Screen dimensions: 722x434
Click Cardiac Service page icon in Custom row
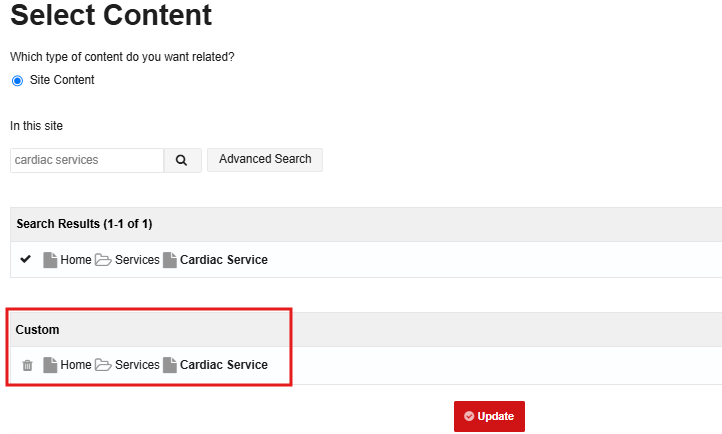click(169, 365)
